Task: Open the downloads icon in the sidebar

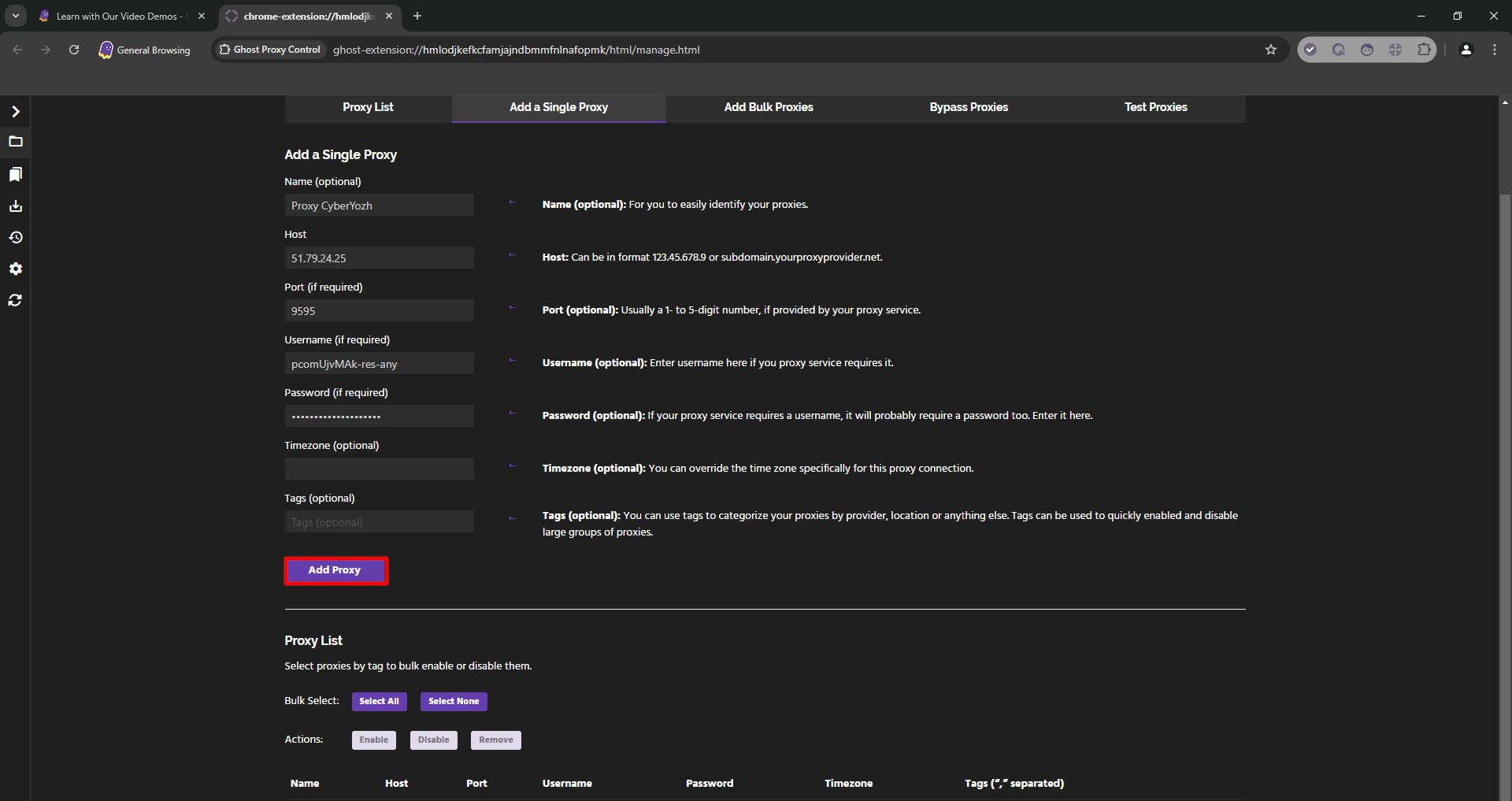Action: (15, 206)
